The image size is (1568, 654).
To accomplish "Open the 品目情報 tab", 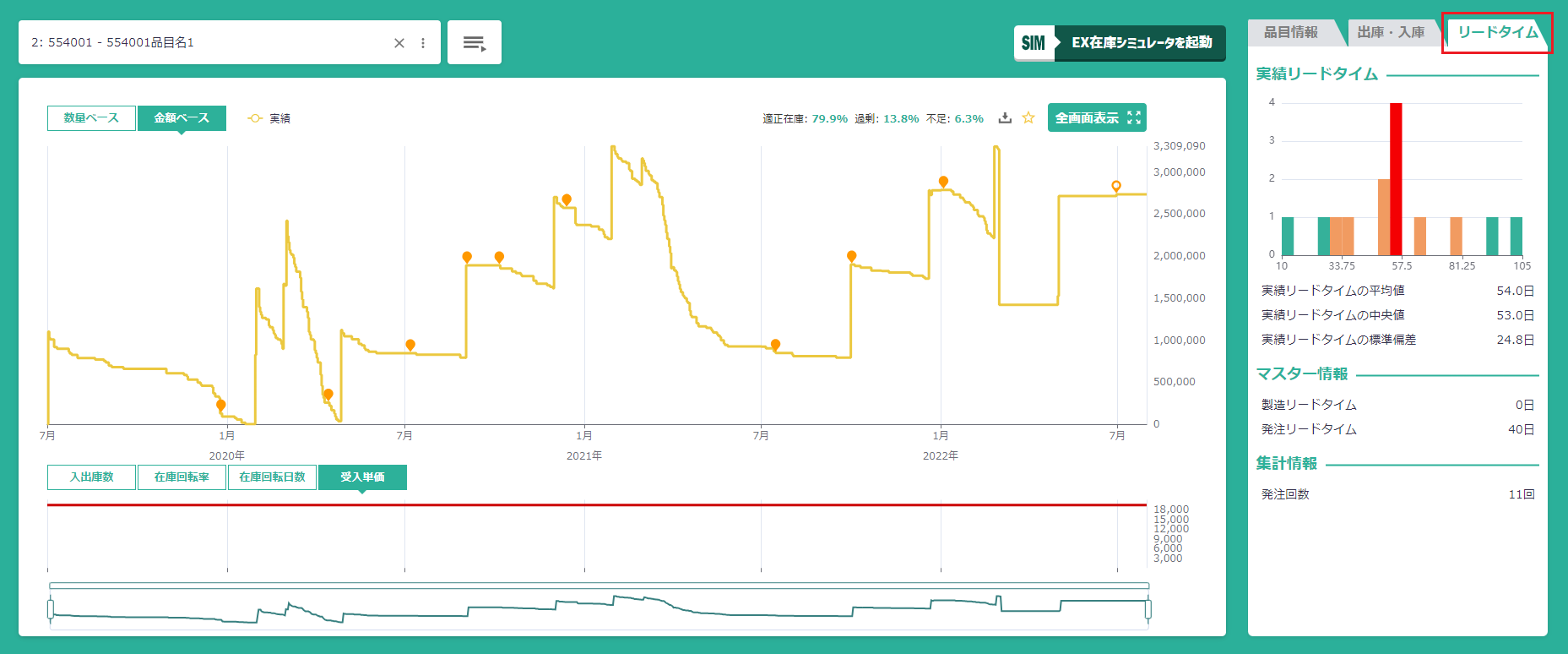I will (1290, 33).
